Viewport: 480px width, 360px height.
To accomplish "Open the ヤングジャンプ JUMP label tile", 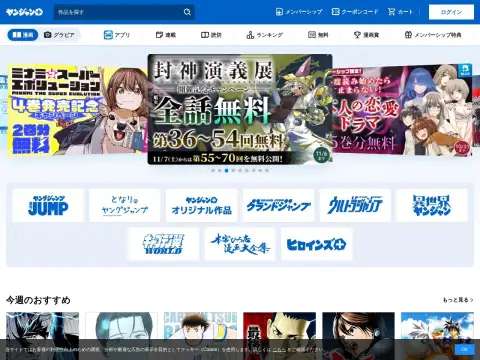I will coord(48,205).
